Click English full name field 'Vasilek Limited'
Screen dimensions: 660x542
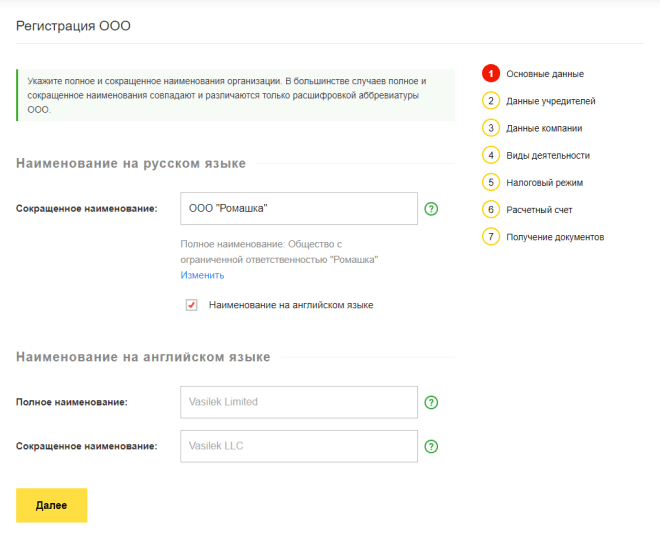coord(298,402)
